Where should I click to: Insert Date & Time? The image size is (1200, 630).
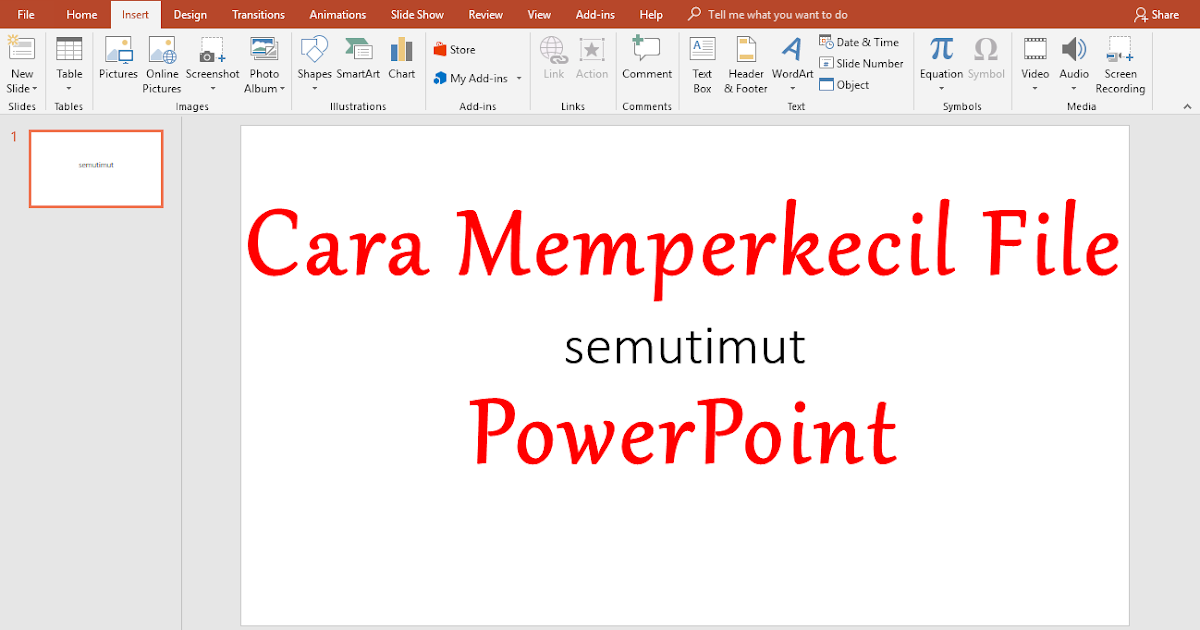[x=859, y=42]
